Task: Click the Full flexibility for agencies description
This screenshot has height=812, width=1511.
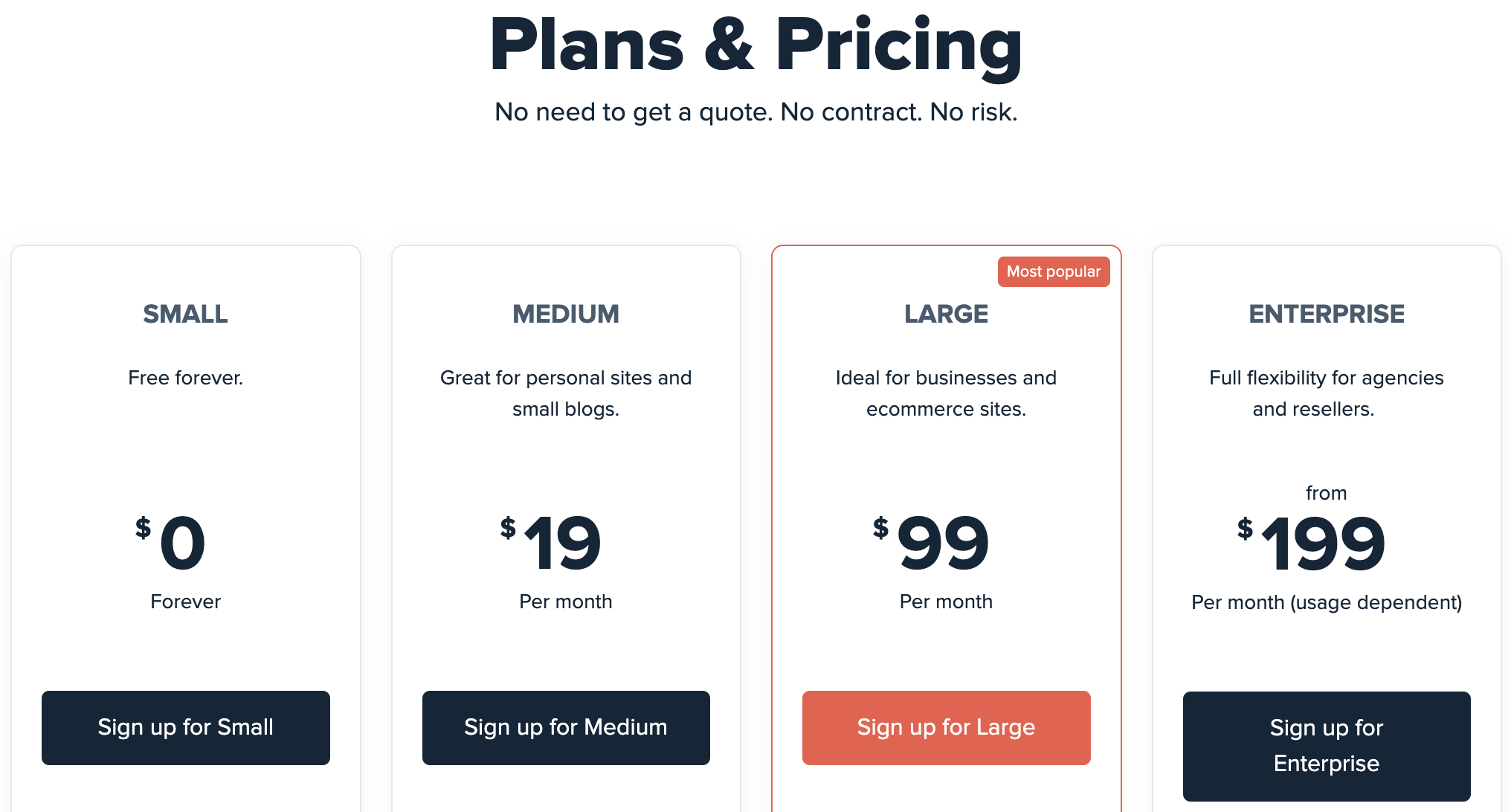Action: [1327, 393]
